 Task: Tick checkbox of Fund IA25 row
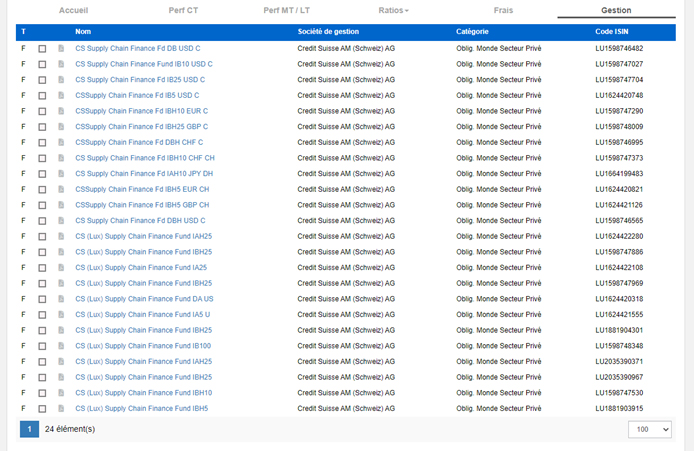(42, 268)
